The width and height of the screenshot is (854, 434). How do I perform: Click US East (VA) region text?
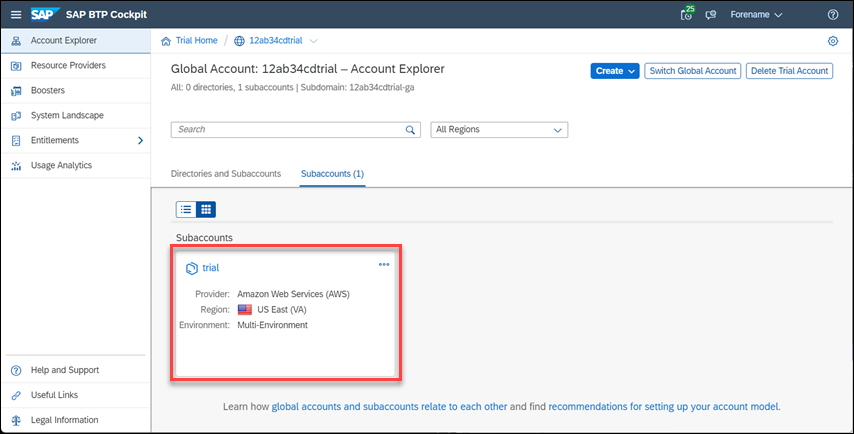[x=282, y=310]
